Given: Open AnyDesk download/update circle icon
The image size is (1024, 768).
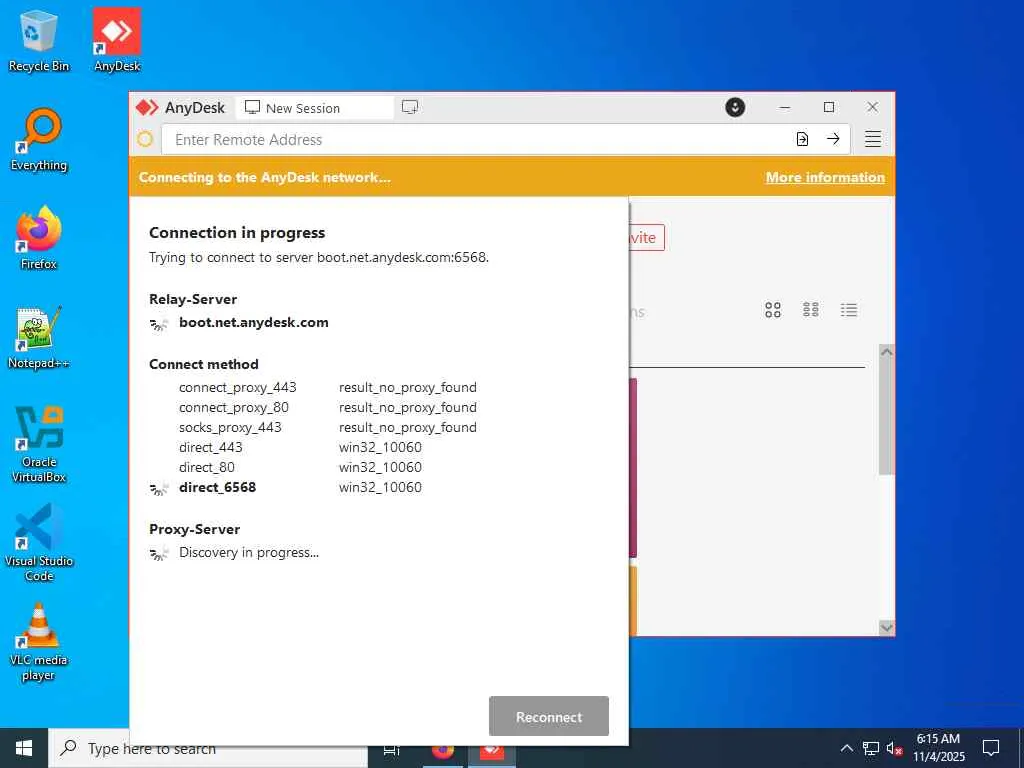Looking at the screenshot, I should (735, 107).
